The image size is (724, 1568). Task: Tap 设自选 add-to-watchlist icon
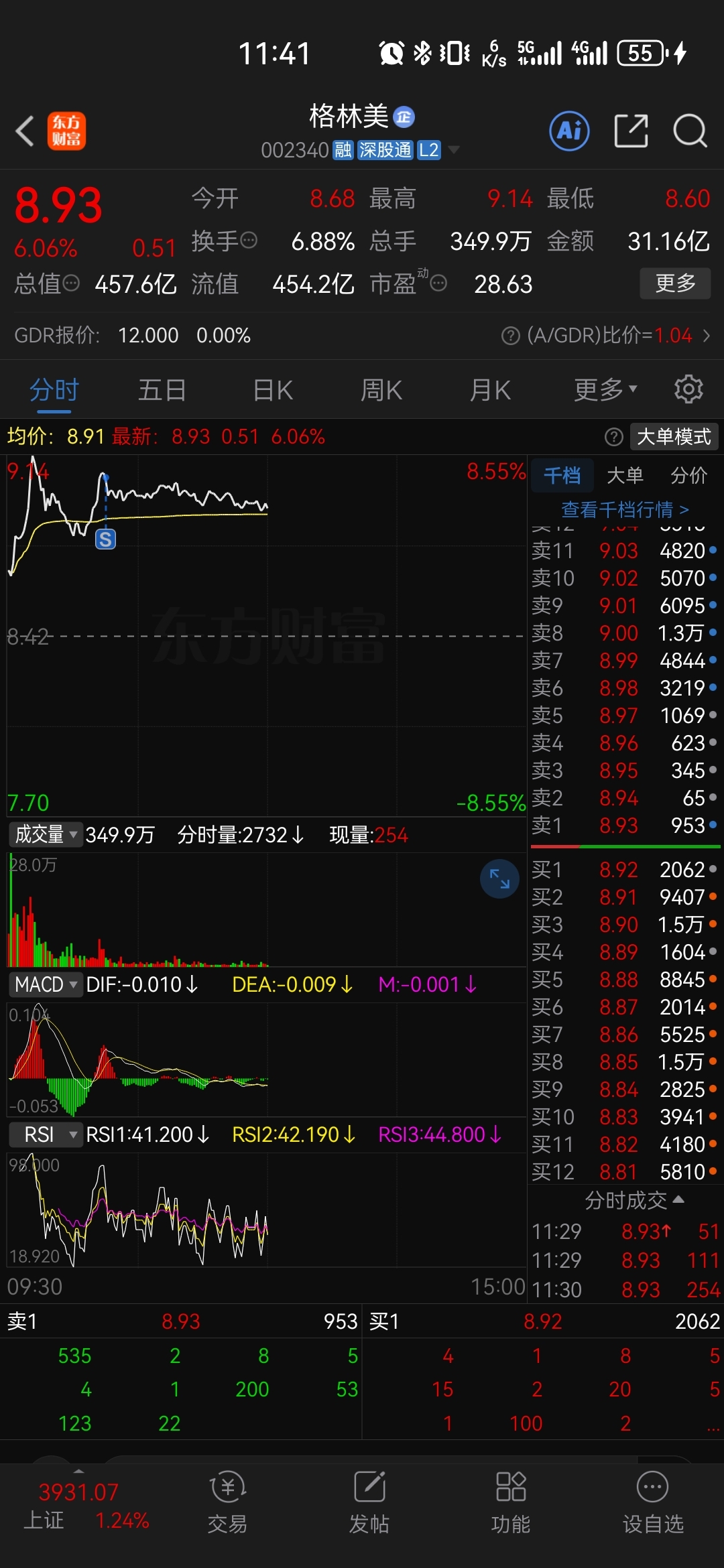pyautogui.click(x=652, y=1503)
